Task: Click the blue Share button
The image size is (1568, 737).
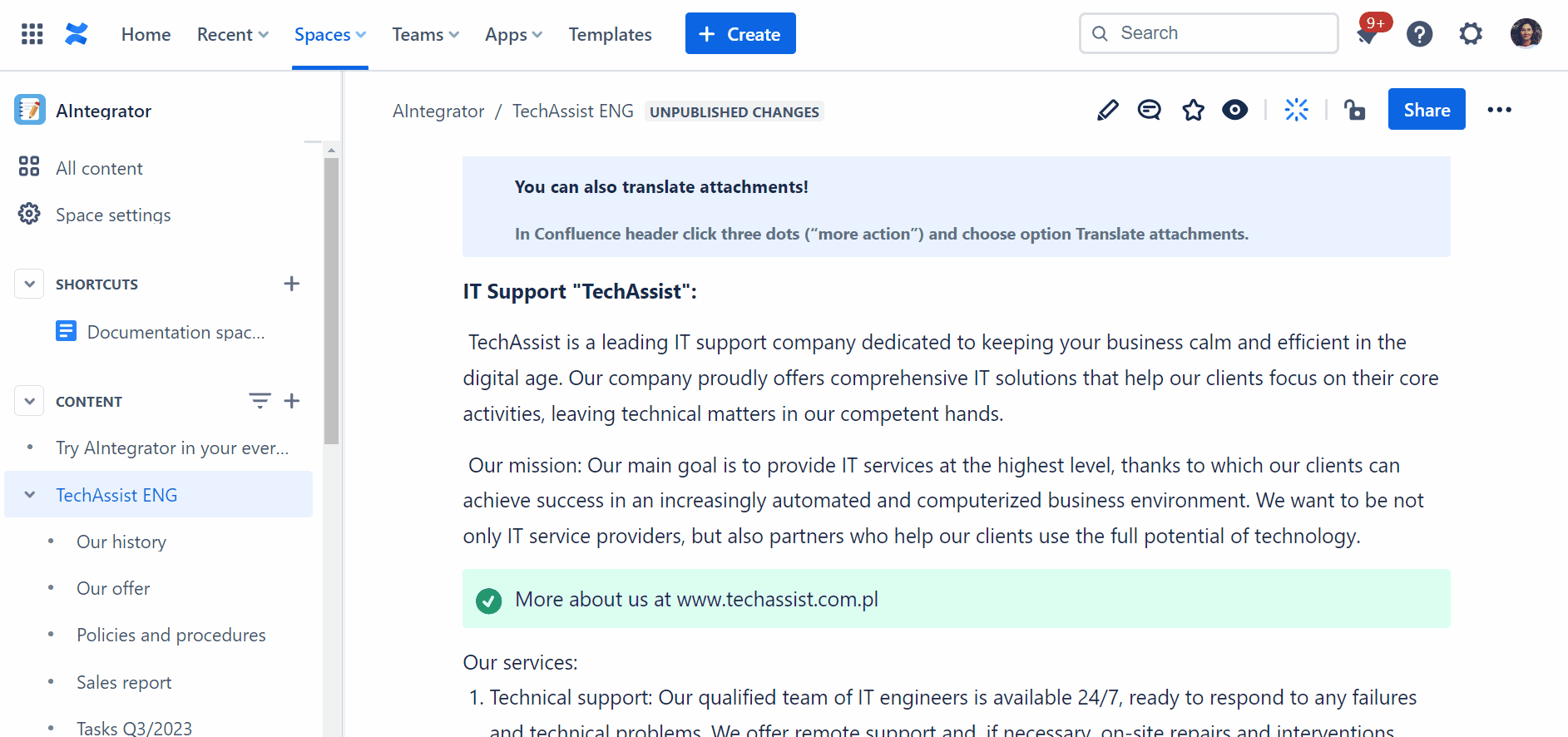Action: [1427, 110]
